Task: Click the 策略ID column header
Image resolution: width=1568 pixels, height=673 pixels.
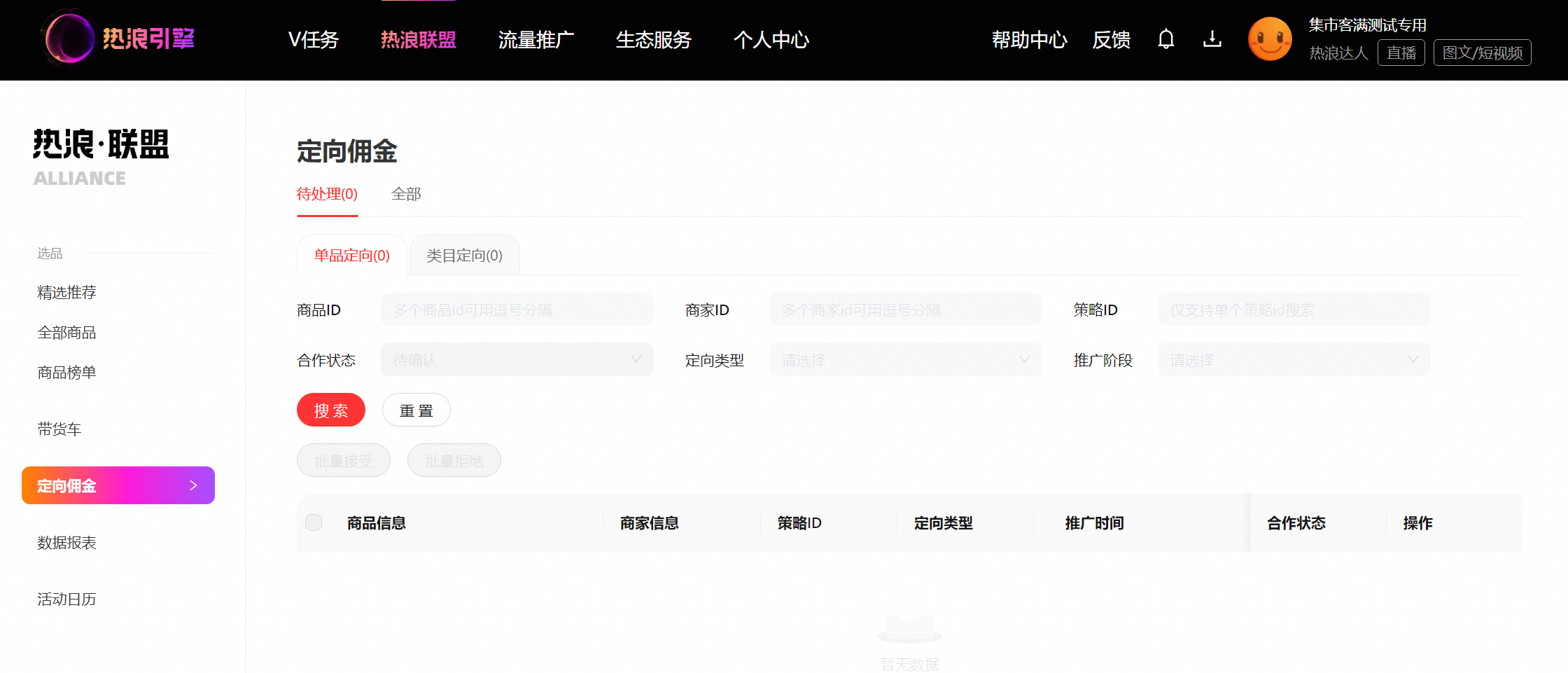Action: [799, 522]
